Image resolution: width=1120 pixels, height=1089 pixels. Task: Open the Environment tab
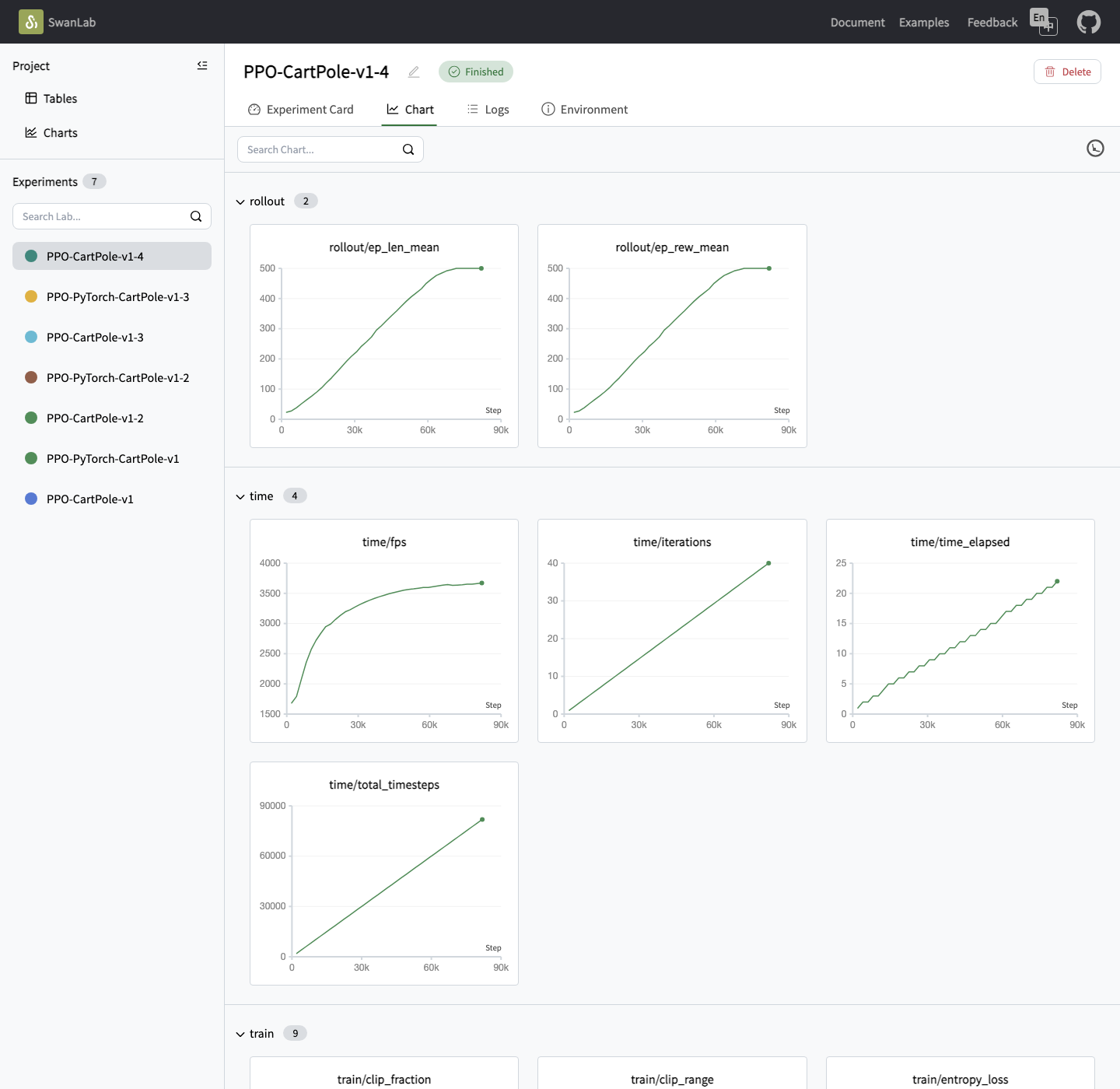pos(585,110)
